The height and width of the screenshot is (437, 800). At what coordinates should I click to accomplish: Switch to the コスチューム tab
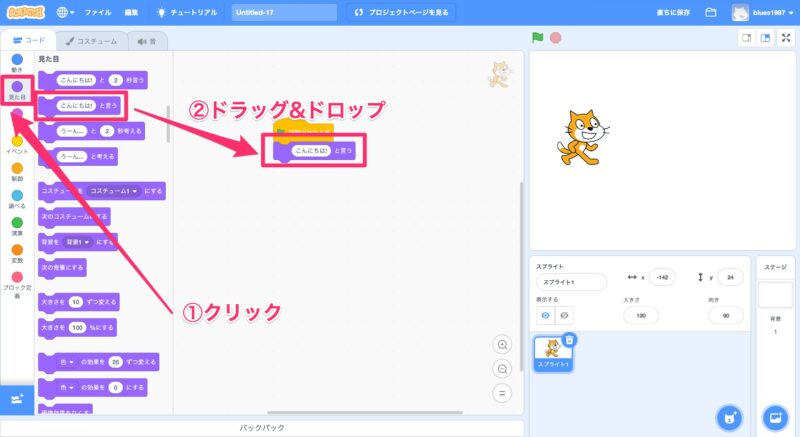(90, 41)
